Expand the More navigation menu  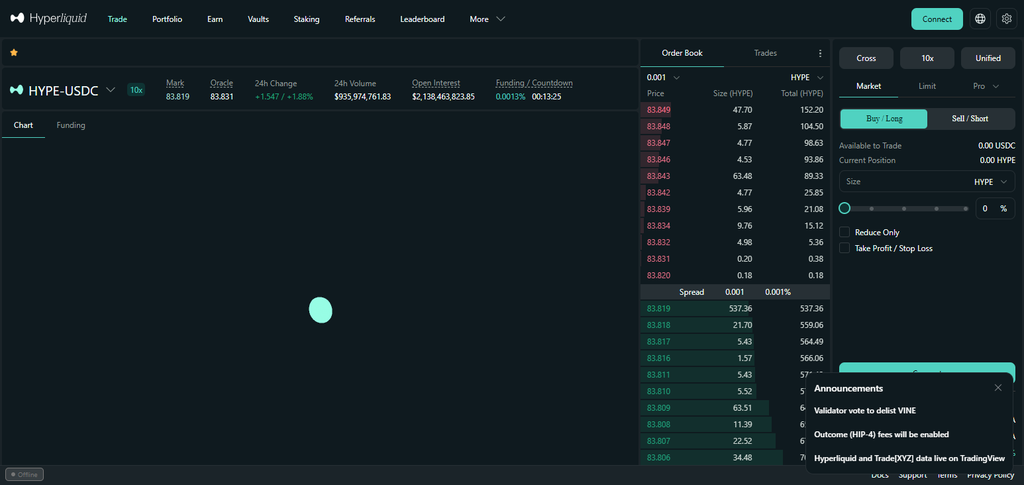click(487, 20)
